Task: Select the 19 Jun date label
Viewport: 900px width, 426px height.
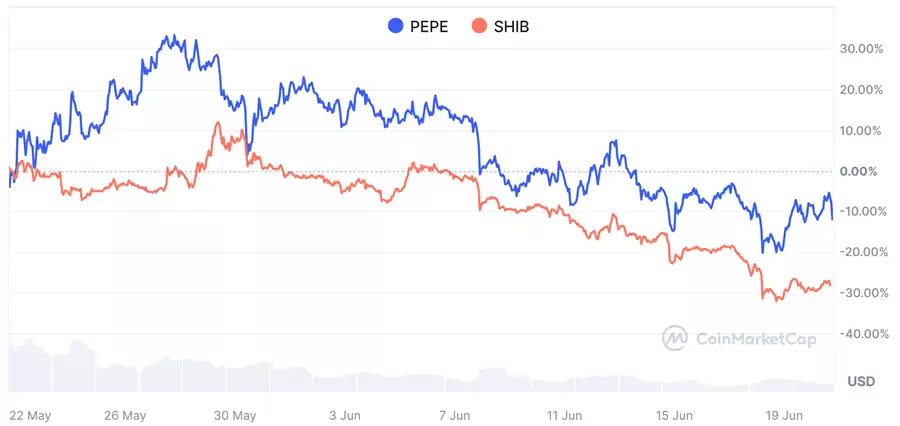Action: coord(785,414)
